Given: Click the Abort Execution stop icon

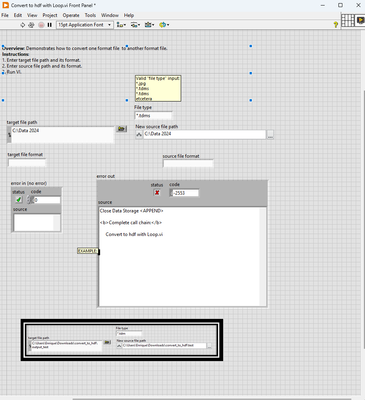Looking at the screenshot, I should (x=41, y=25).
